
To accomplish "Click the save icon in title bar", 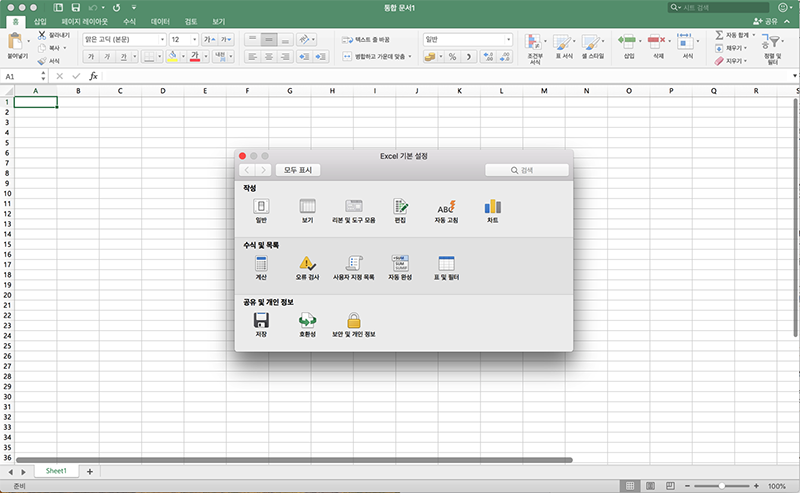I will [76, 8].
